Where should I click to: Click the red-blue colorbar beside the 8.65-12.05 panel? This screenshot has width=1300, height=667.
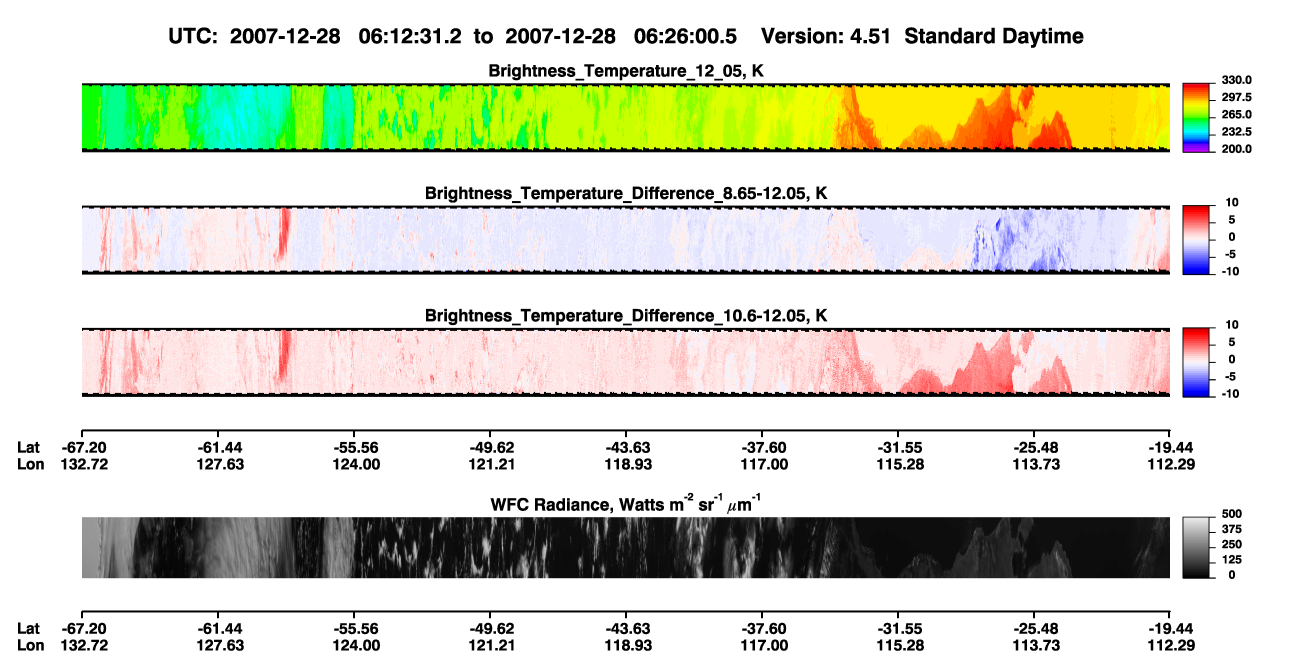coord(1197,240)
